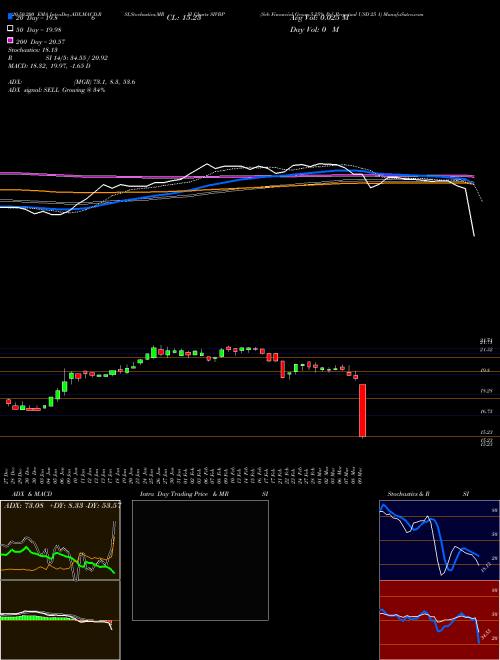500x660 pixels.
Task: Click the blue Stochastics indicator panel
Action: (x=439, y=540)
